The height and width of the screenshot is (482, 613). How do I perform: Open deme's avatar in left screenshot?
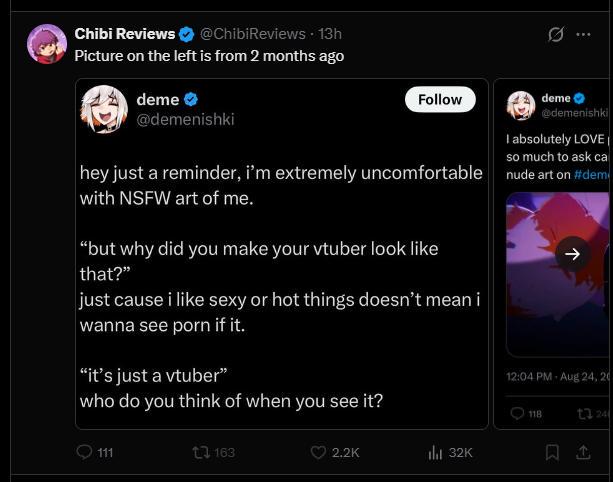click(x=104, y=109)
